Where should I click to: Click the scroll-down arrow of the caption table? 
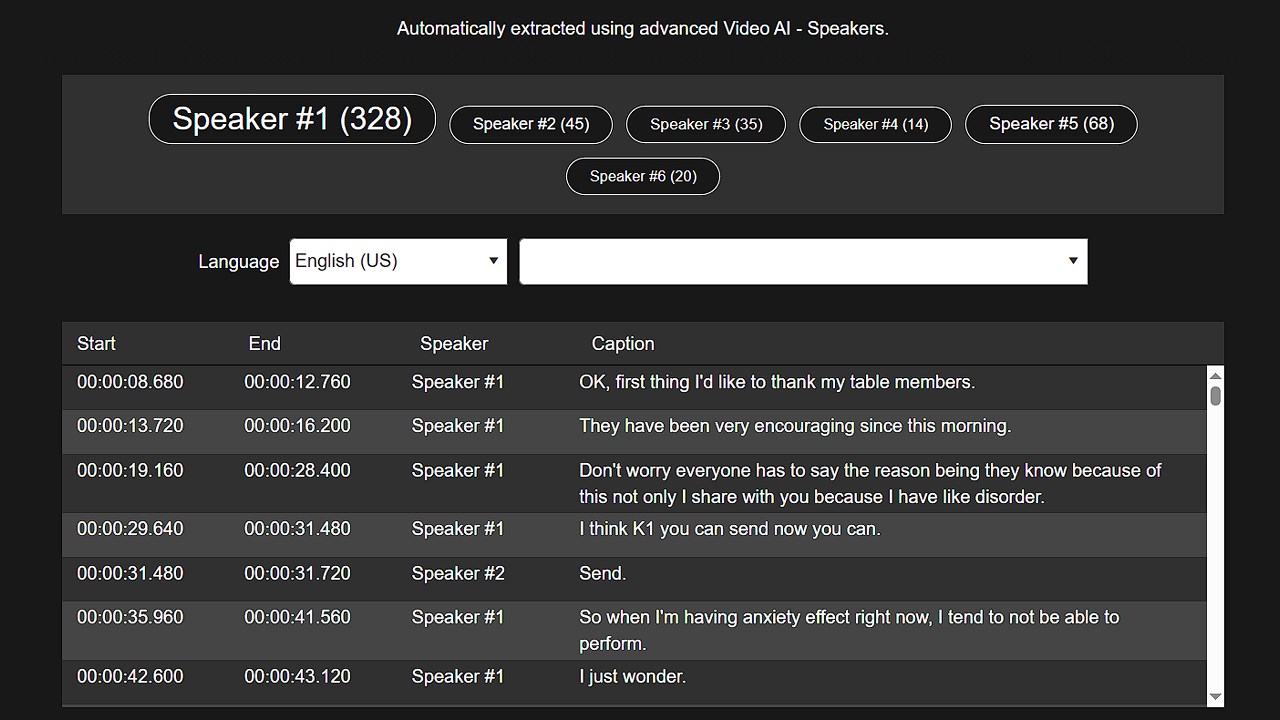point(1216,697)
